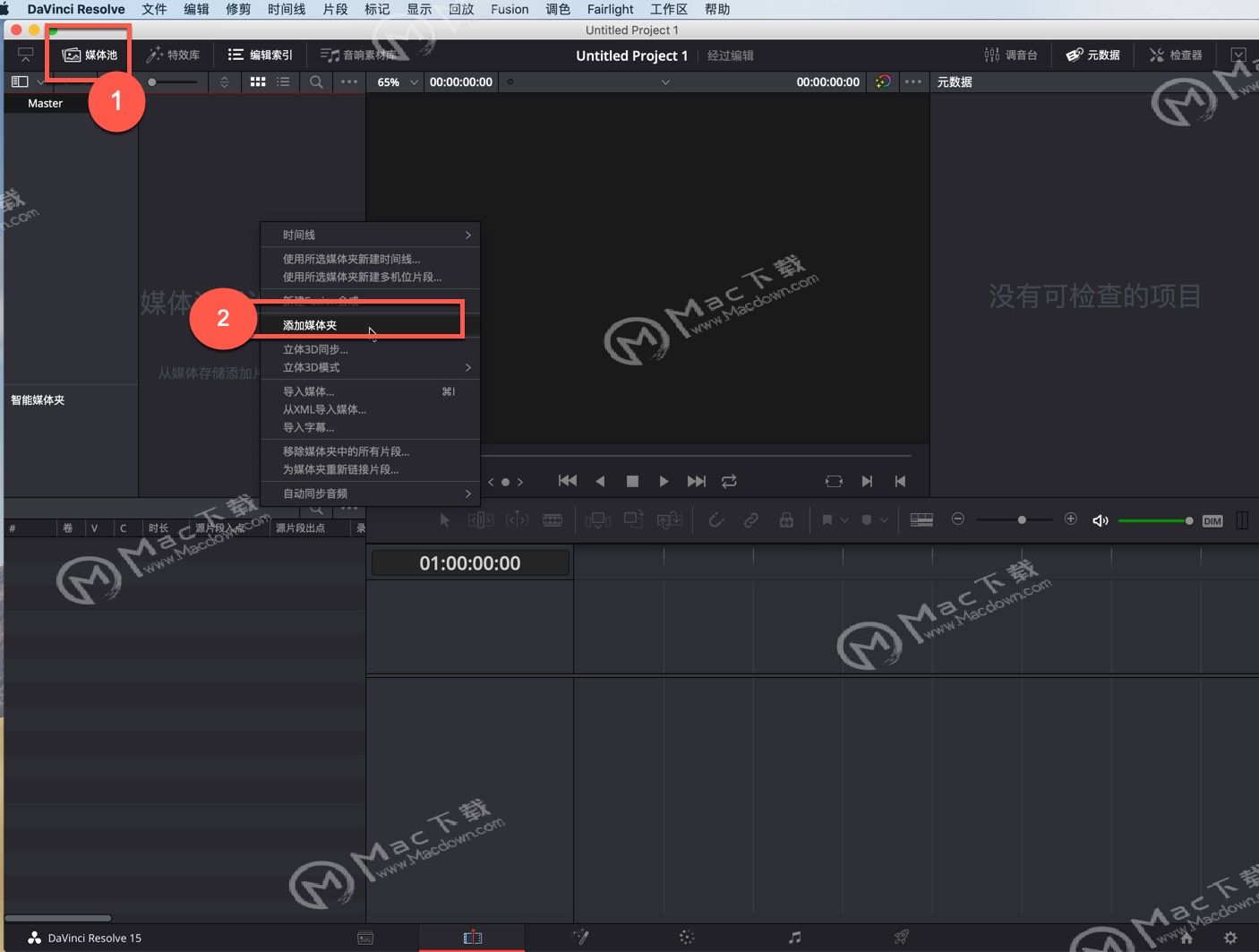Click Play Reverse button
Image resolution: width=1259 pixels, height=952 pixels.
601,481
